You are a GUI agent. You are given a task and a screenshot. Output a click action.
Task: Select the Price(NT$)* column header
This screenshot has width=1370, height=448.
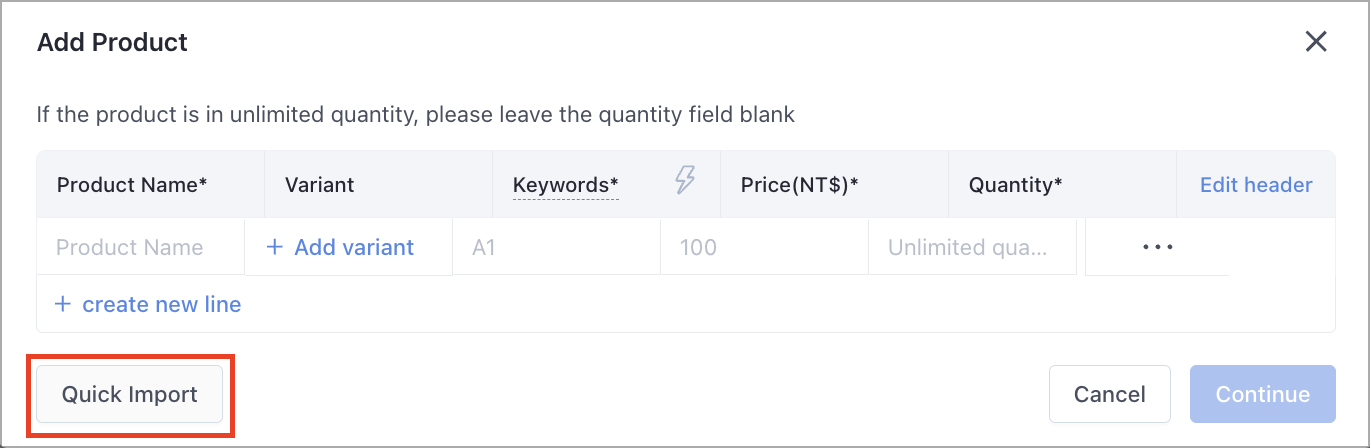click(834, 185)
